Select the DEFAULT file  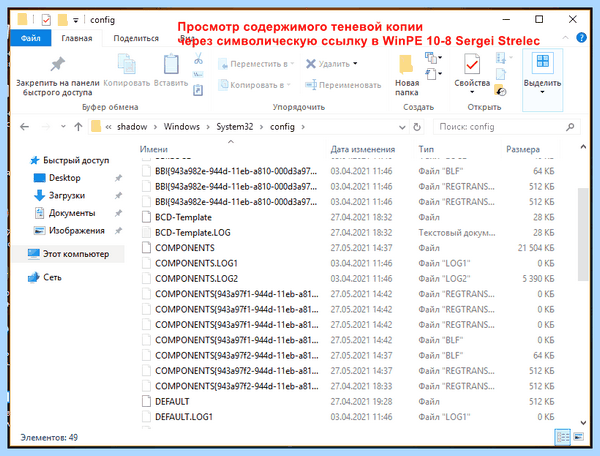click(x=172, y=402)
